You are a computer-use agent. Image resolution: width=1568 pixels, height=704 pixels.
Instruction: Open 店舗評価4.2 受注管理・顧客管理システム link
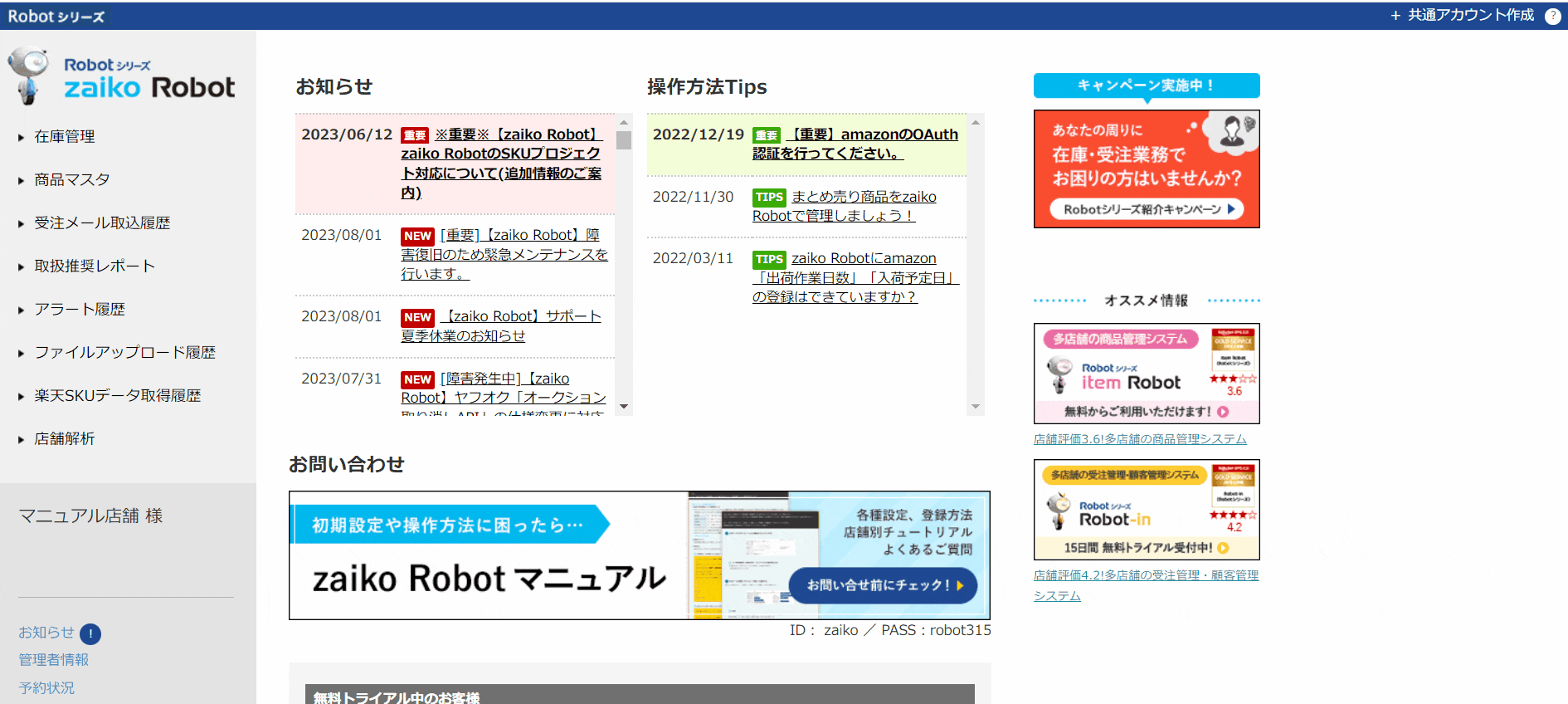pyautogui.click(x=1147, y=585)
